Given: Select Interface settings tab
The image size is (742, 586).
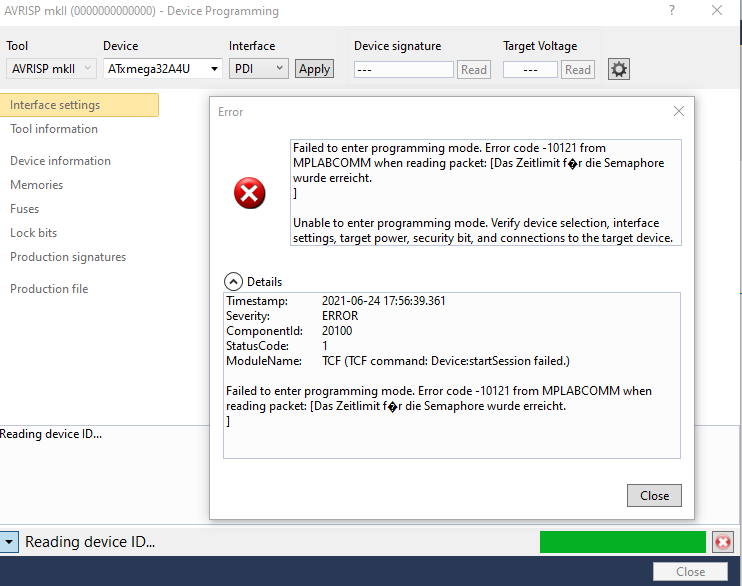Looking at the screenshot, I should click(79, 105).
